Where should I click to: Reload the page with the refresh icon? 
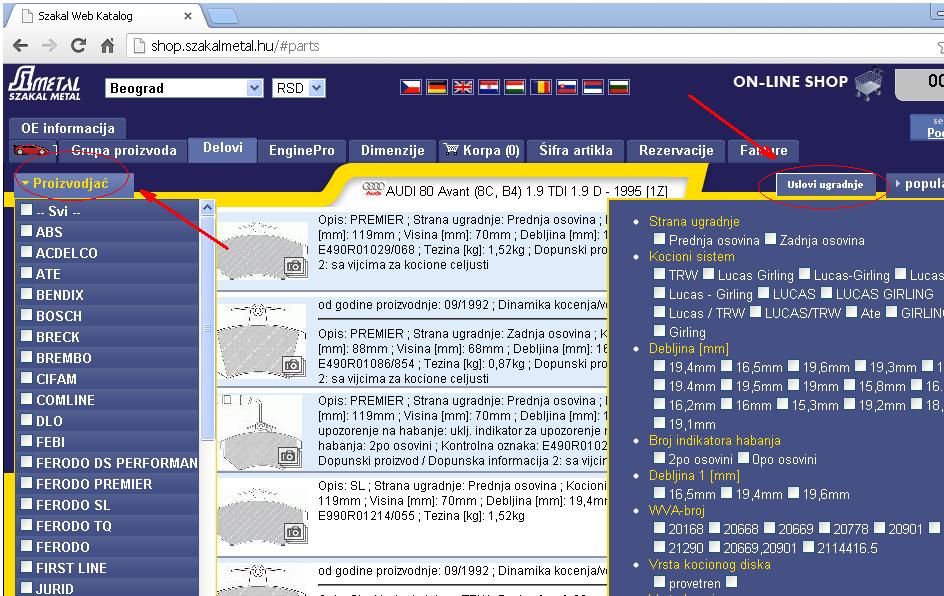pos(78,45)
